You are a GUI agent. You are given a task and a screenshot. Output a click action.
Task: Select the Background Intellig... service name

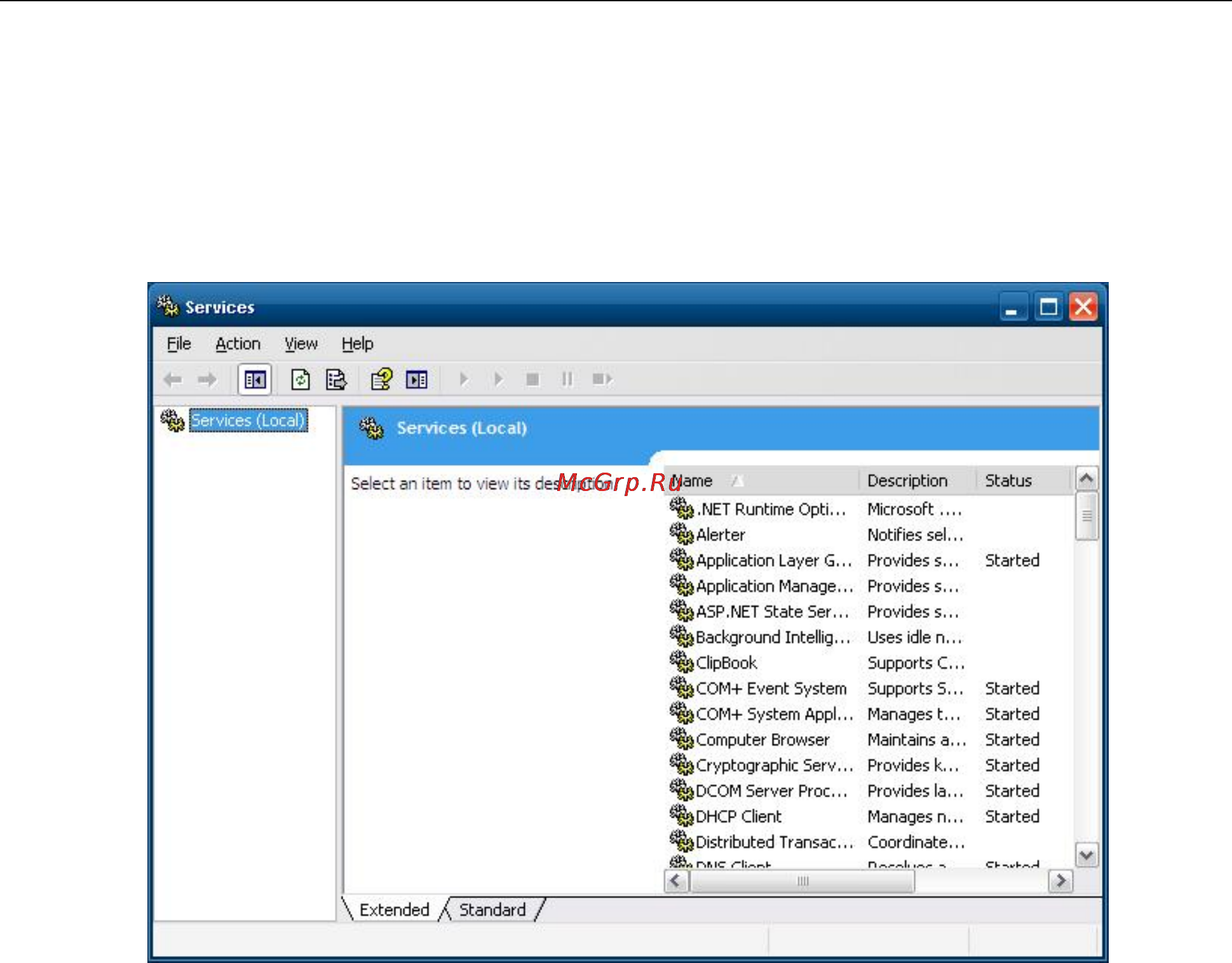click(x=773, y=637)
